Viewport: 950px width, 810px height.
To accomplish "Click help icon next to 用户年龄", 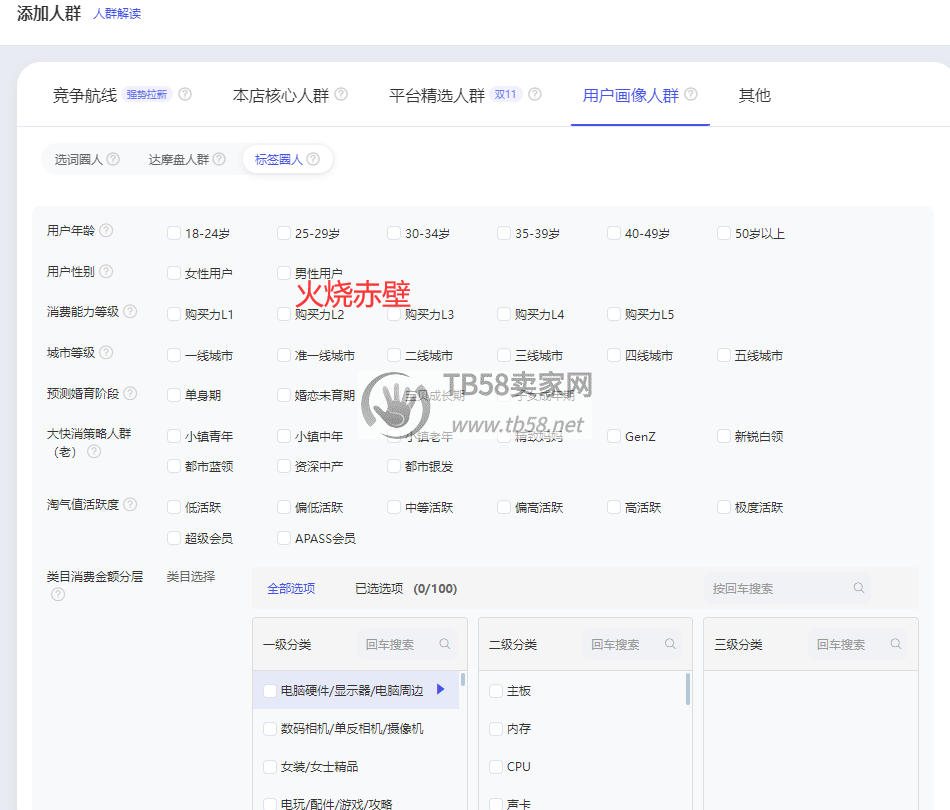I will click(106, 230).
